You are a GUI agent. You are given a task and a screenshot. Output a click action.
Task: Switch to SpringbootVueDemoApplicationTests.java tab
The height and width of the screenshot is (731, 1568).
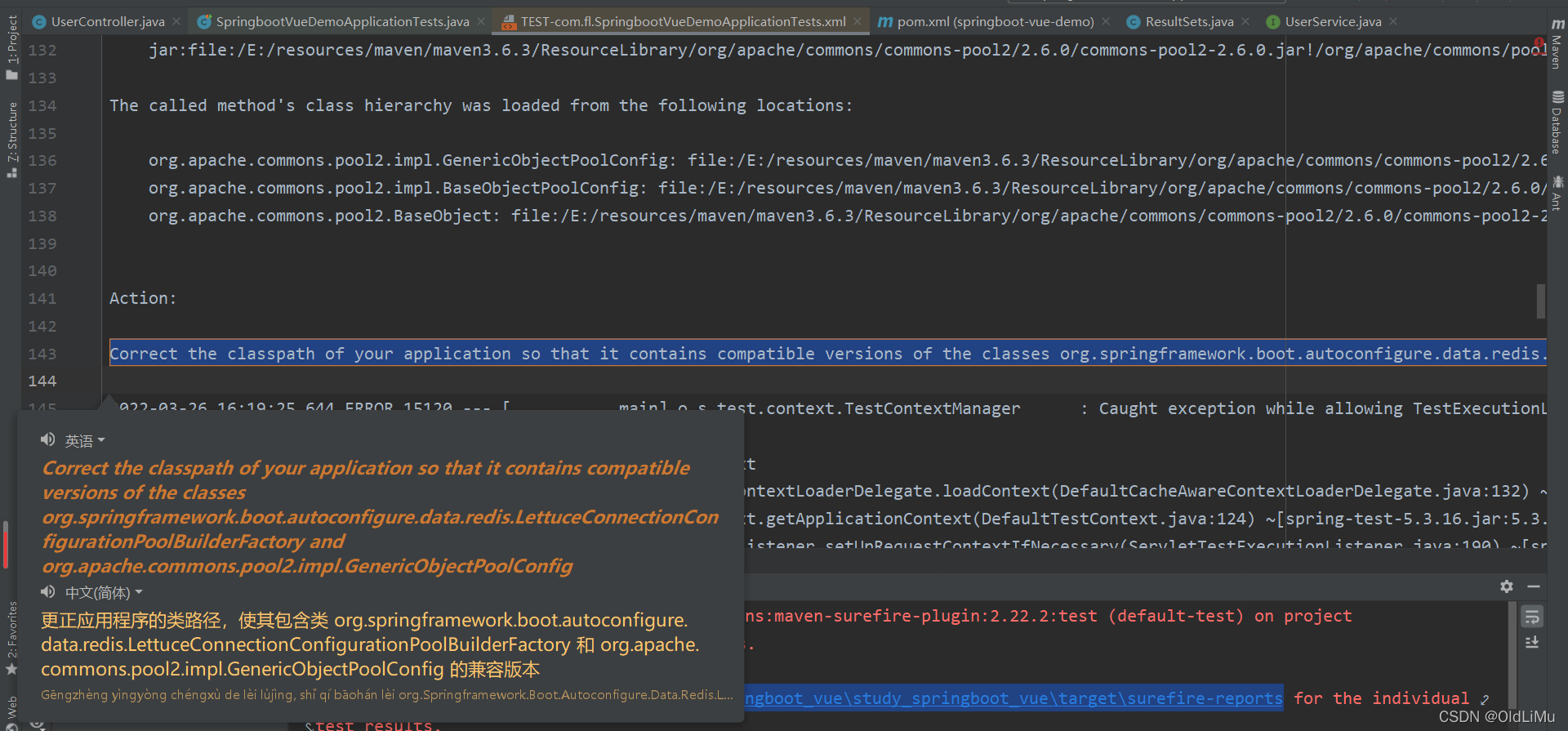(x=342, y=22)
